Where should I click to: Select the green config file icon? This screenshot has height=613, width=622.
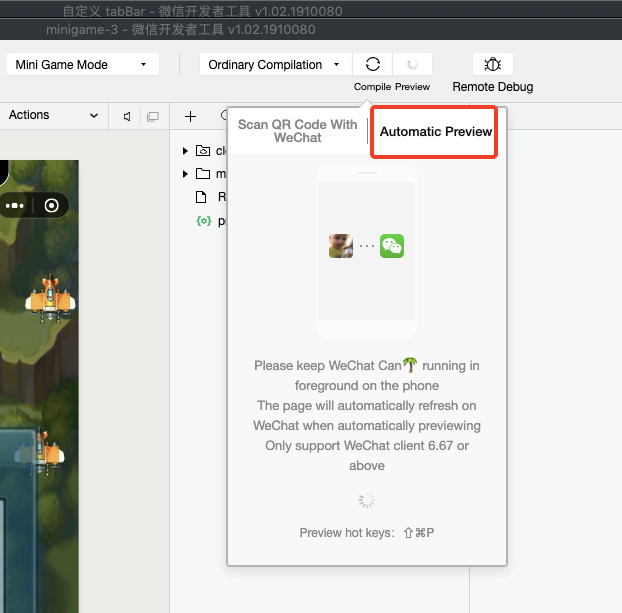point(203,221)
